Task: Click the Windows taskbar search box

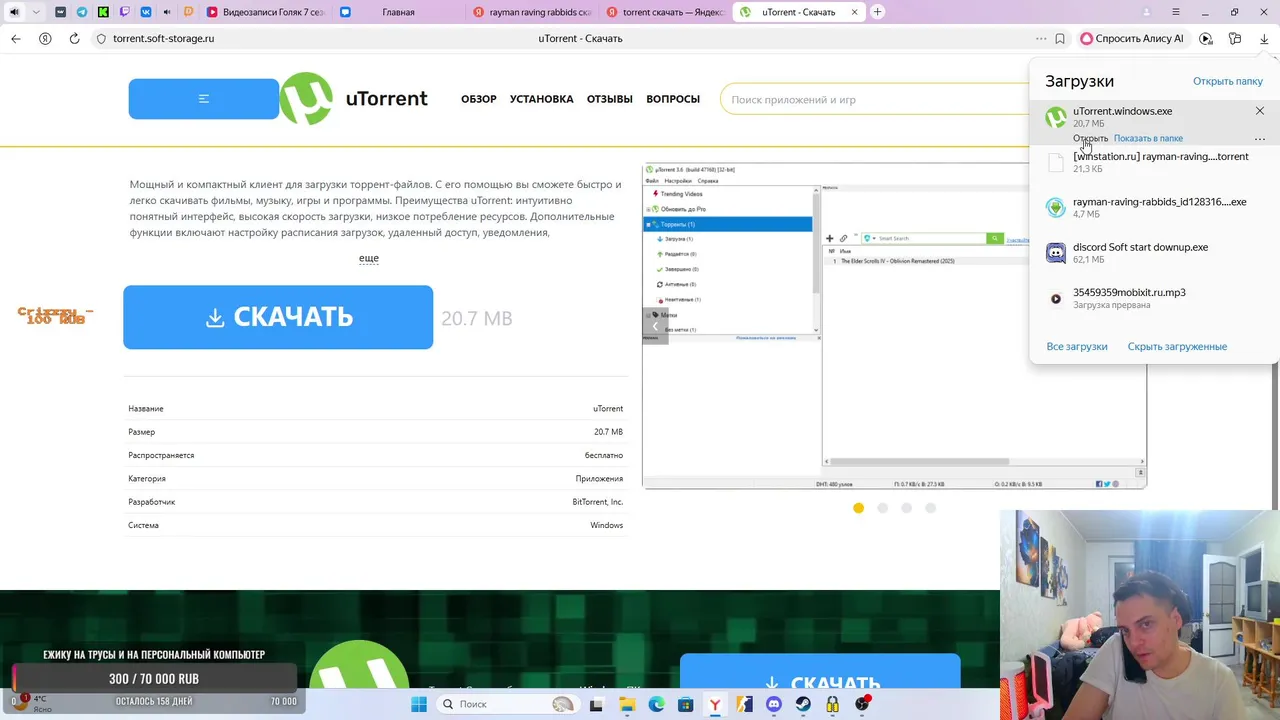Action: point(510,704)
